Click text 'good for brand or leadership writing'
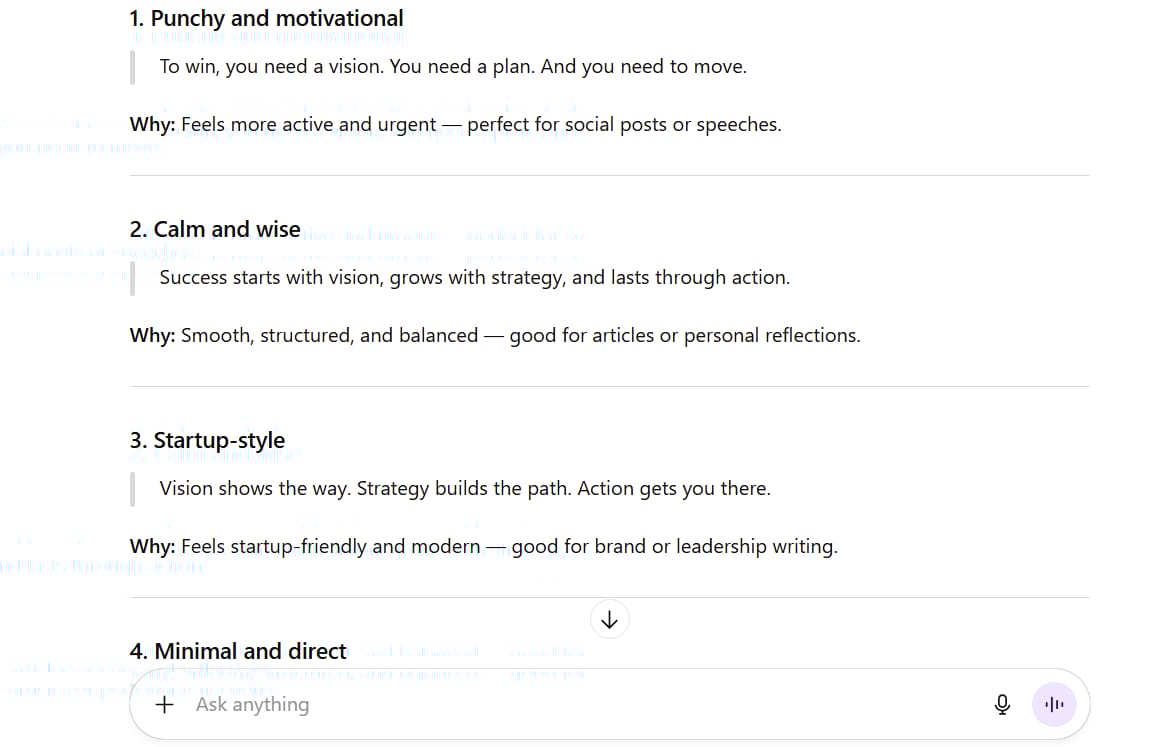1162x747 pixels. (674, 547)
